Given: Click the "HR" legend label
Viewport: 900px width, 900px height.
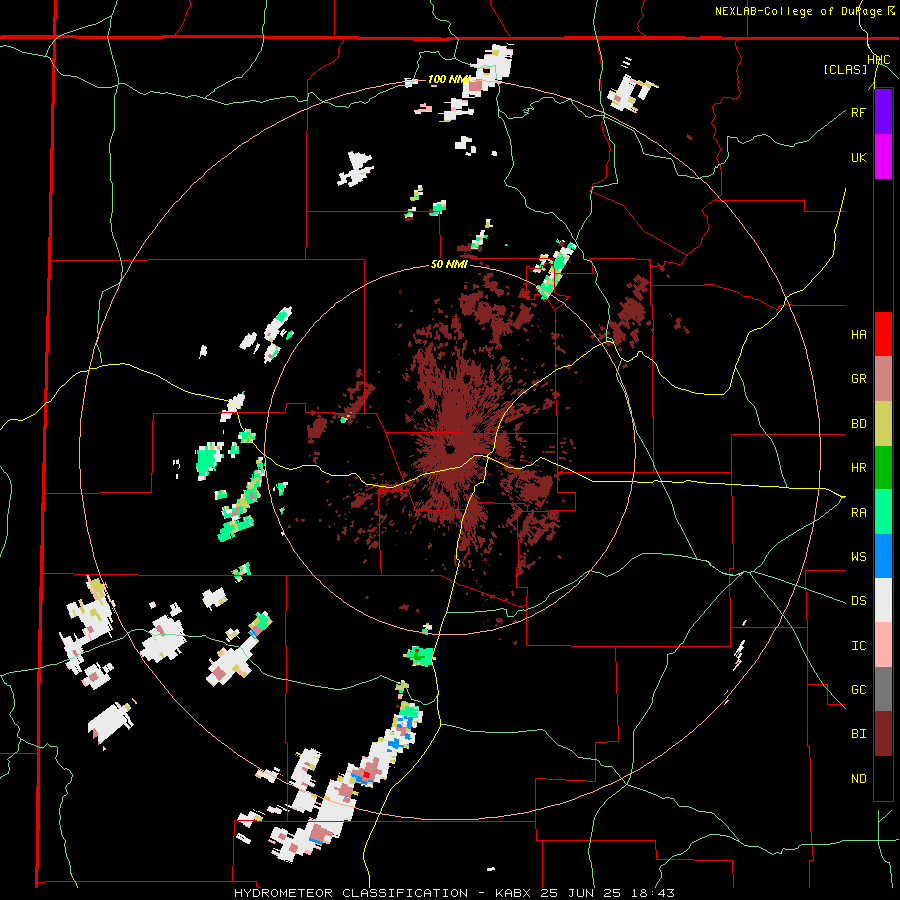Looking at the screenshot, I should pos(858,468).
